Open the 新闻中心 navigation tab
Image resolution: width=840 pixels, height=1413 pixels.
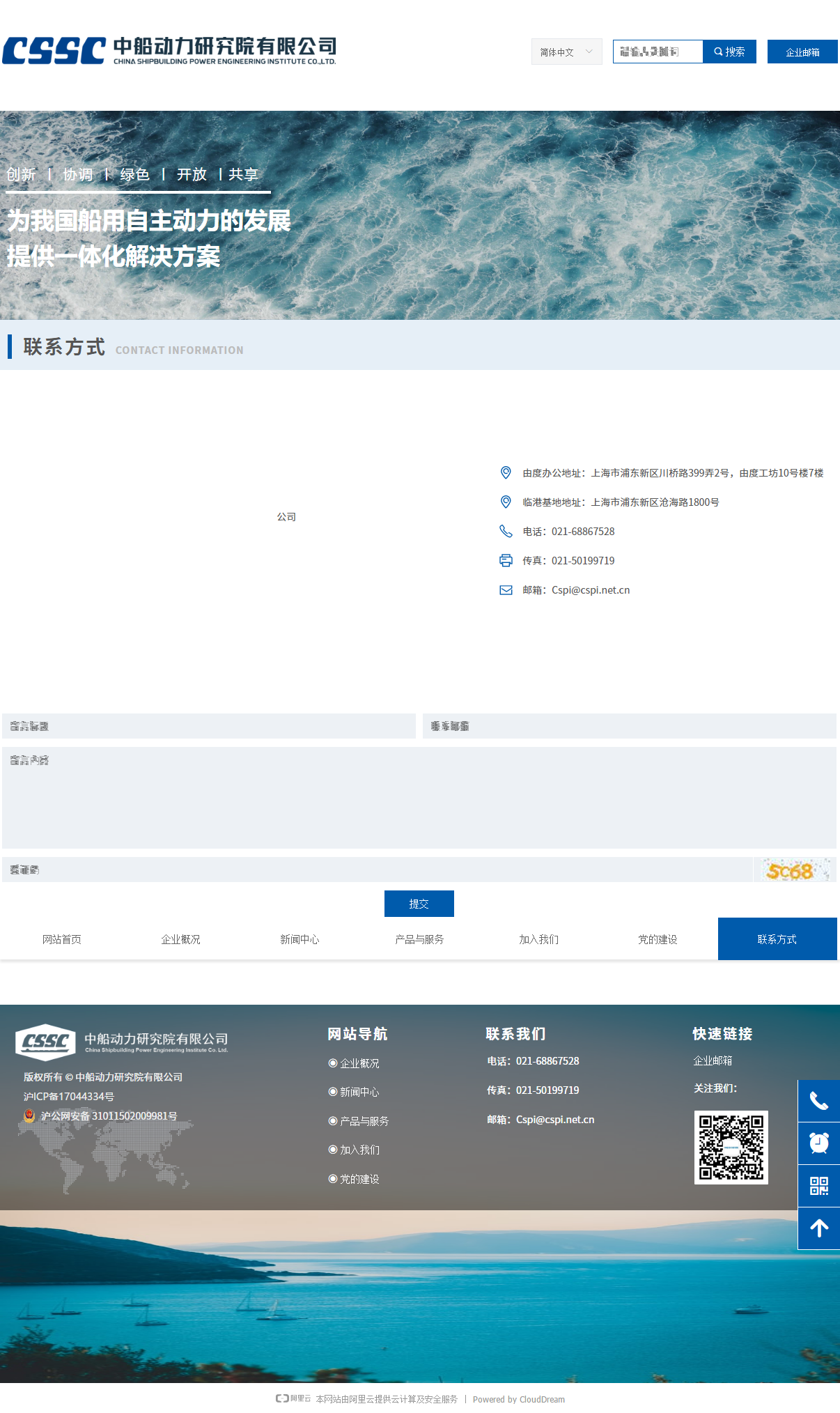click(300, 939)
